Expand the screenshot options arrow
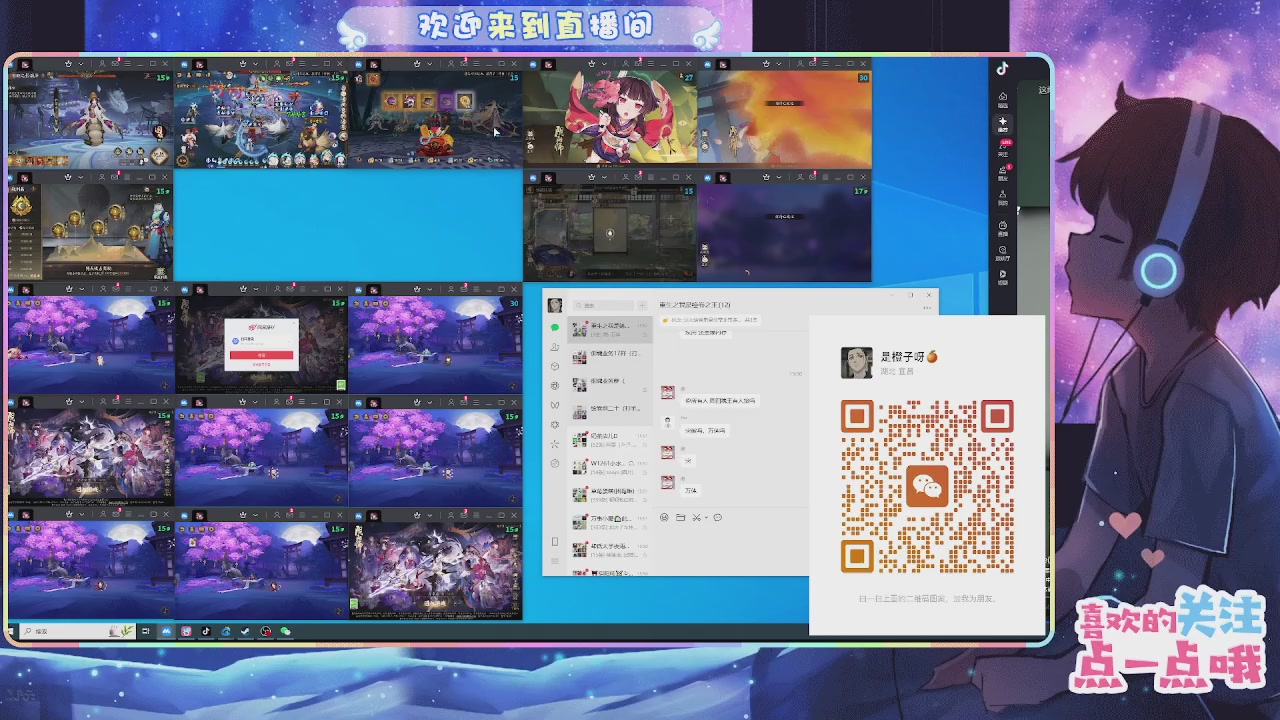 (705, 517)
